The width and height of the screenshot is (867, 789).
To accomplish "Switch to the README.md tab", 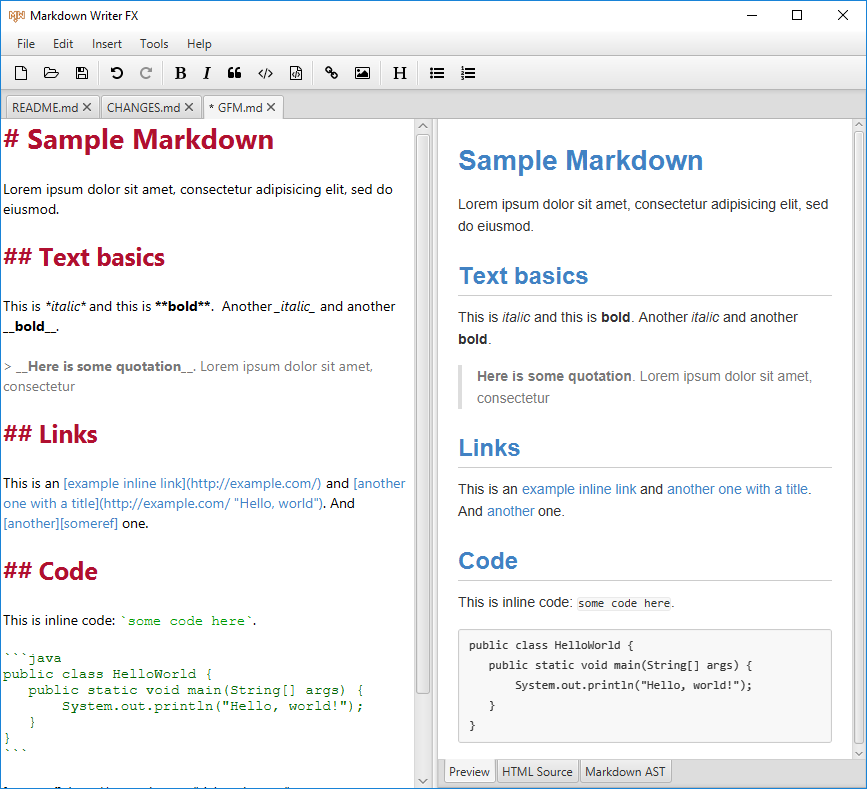I will pyautogui.click(x=45, y=107).
